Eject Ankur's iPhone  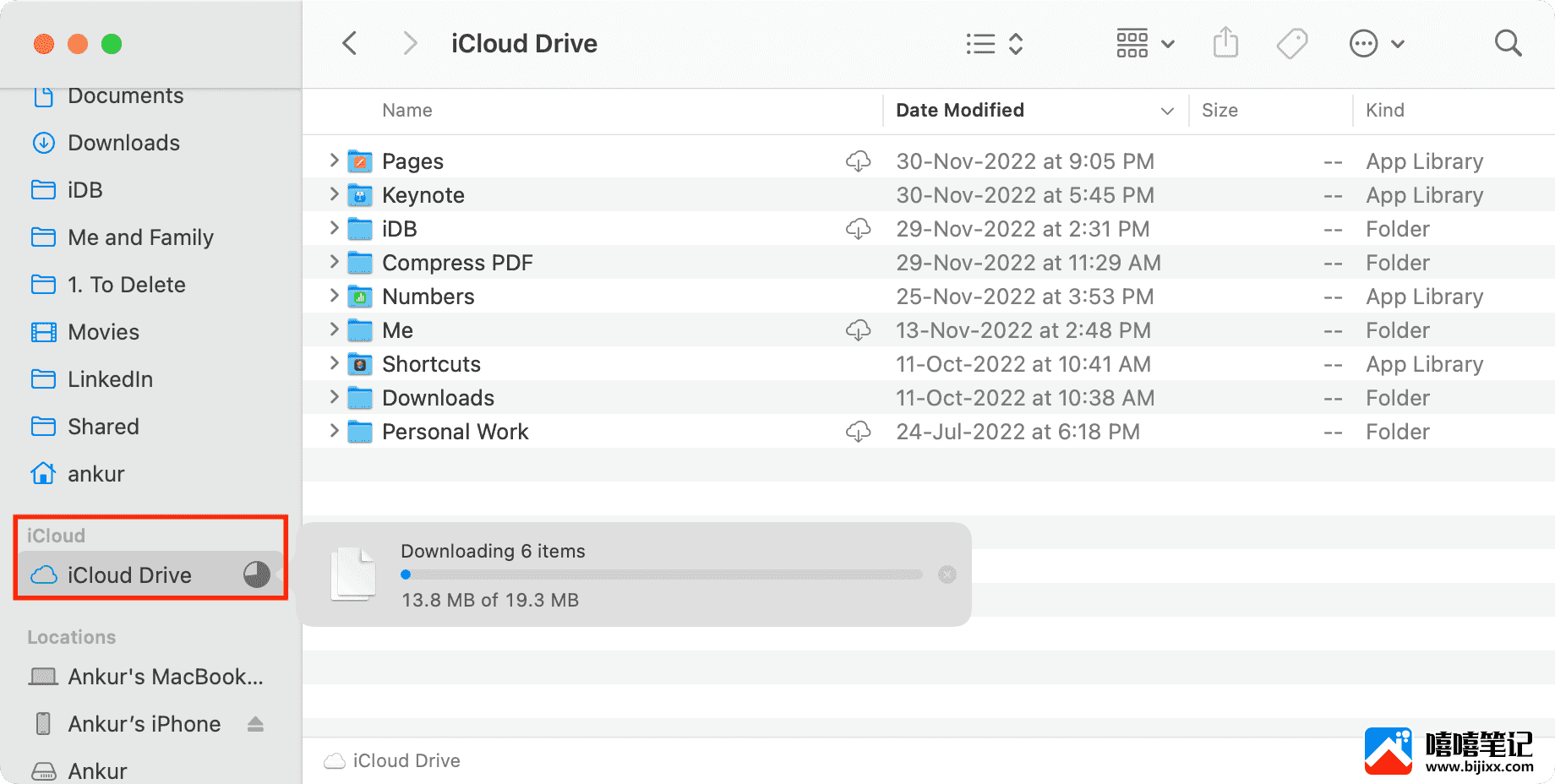pos(255,724)
